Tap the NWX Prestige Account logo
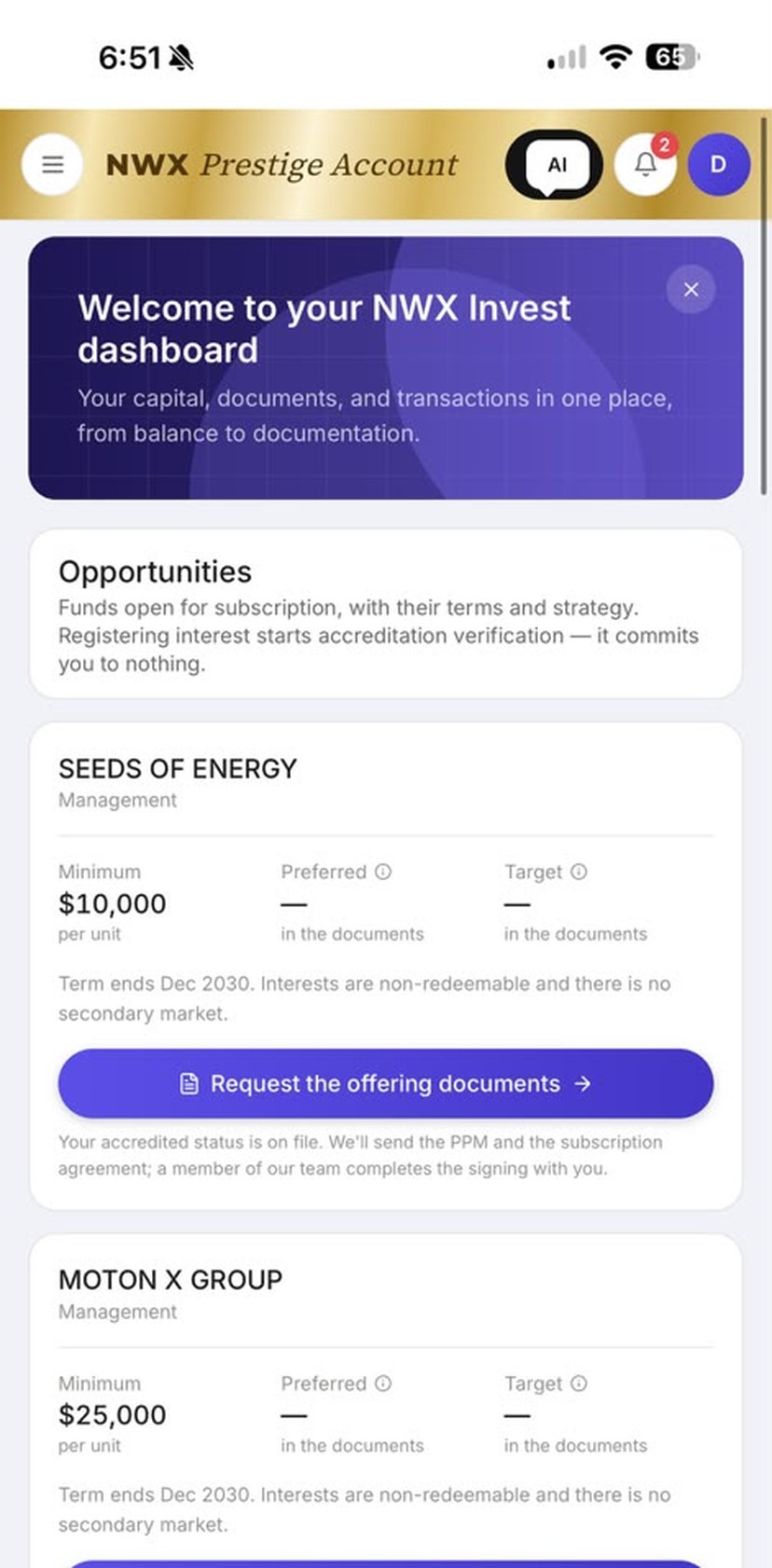This screenshot has height=1568, width=772. [x=282, y=165]
